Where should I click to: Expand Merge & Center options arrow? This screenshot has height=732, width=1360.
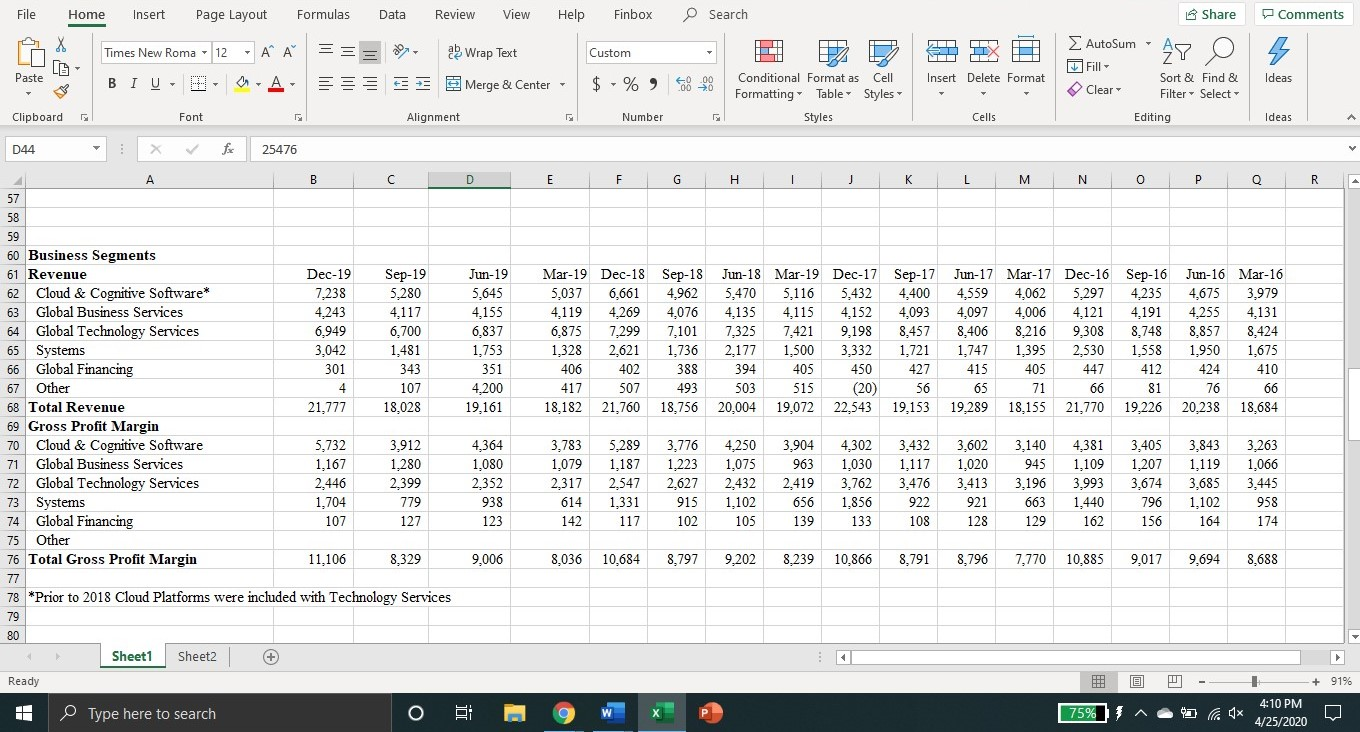click(562, 85)
